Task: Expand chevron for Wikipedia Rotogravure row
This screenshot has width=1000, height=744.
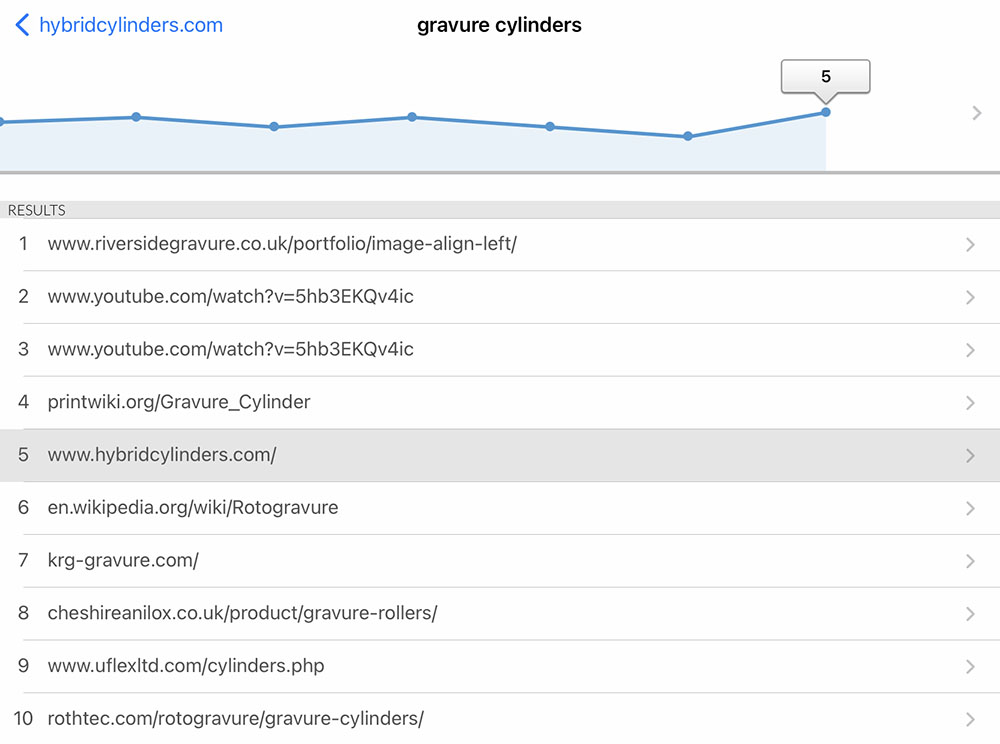Action: click(970, 508)
